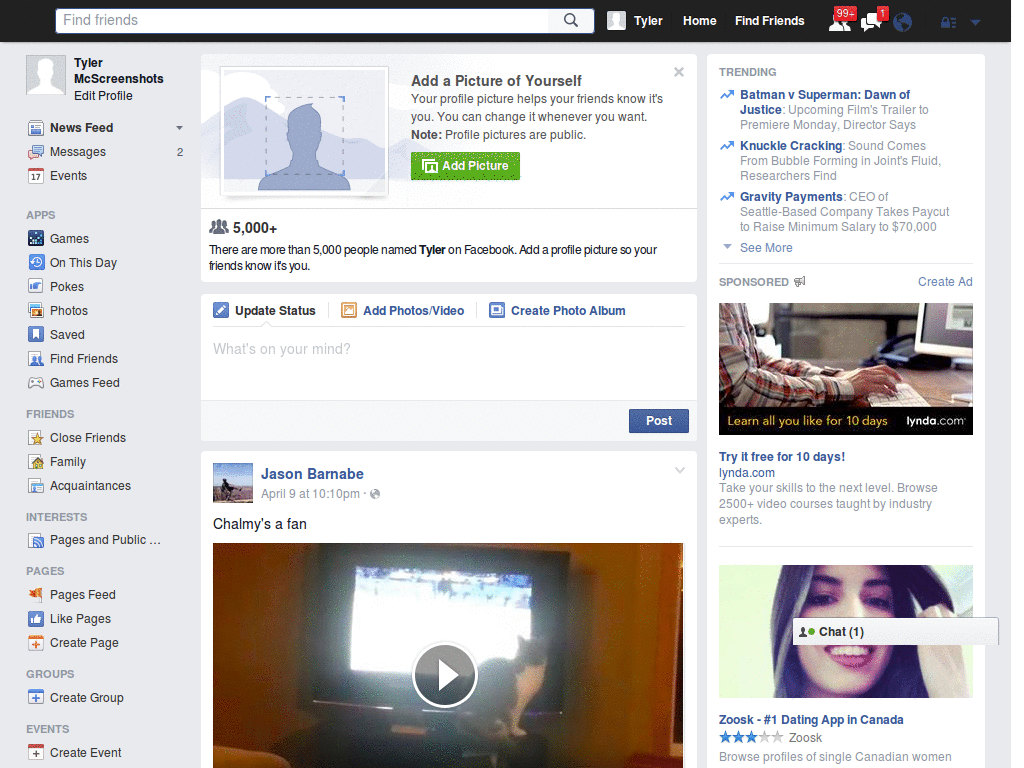Select the Add Photos/Video tab
The width and height of the screenshot is (1024, 768).
(403, 311)
